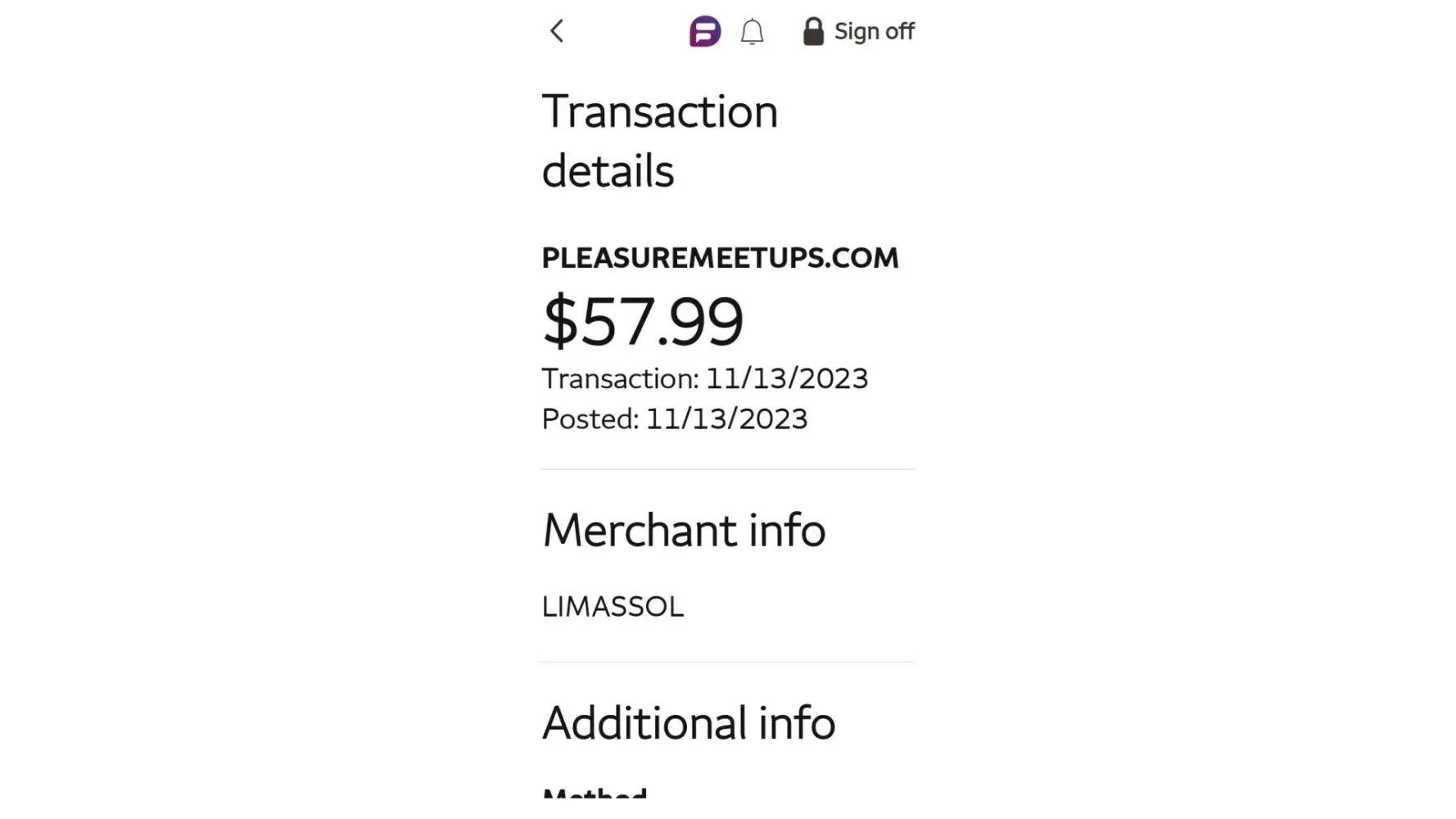This screenshot has height=819, width=1456.
Task: Click the LIMASSOL merchant location text
Action: click(x=613, y=607)
